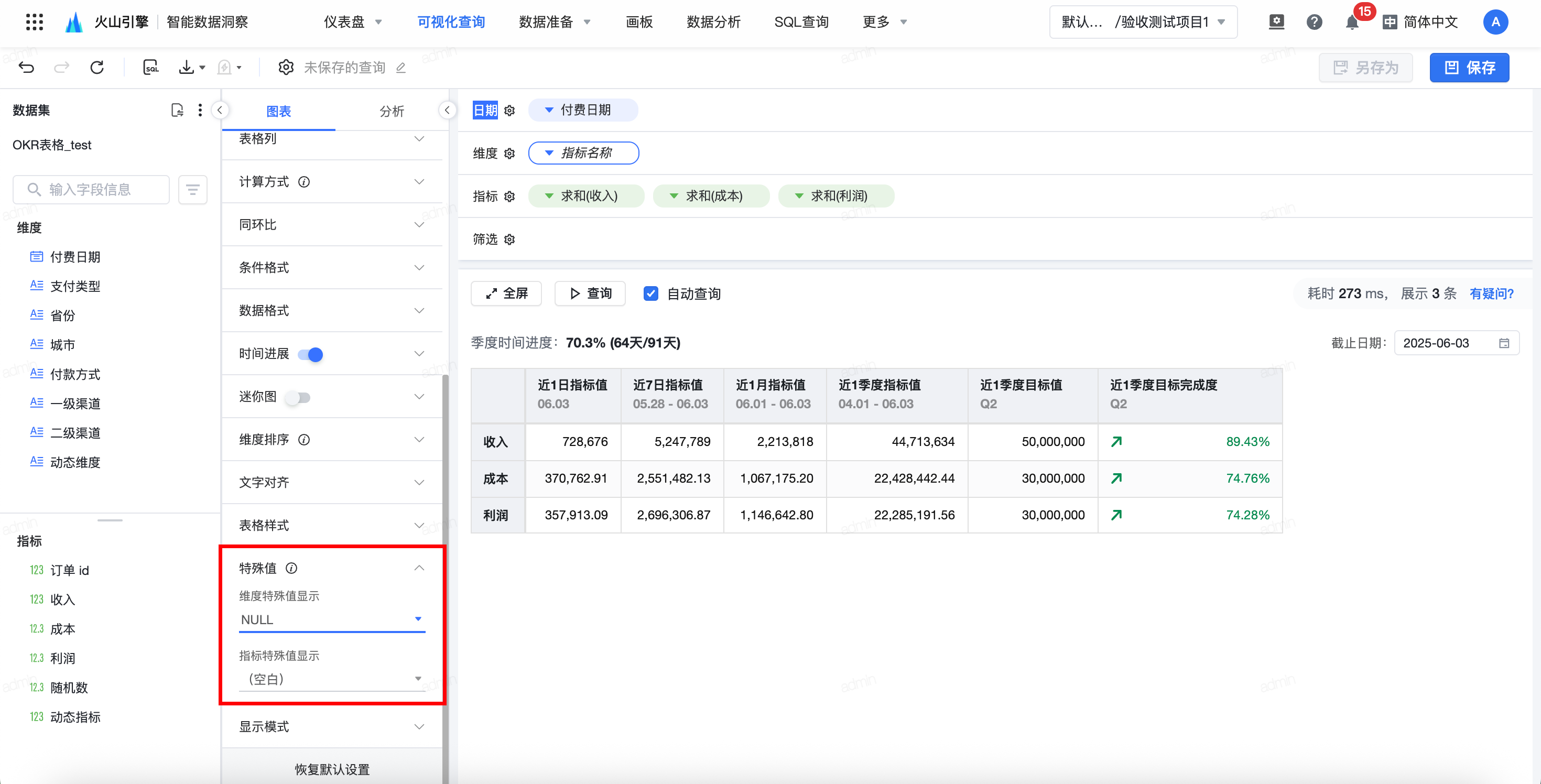Open the help question mark icon

tap(1314, 22)
